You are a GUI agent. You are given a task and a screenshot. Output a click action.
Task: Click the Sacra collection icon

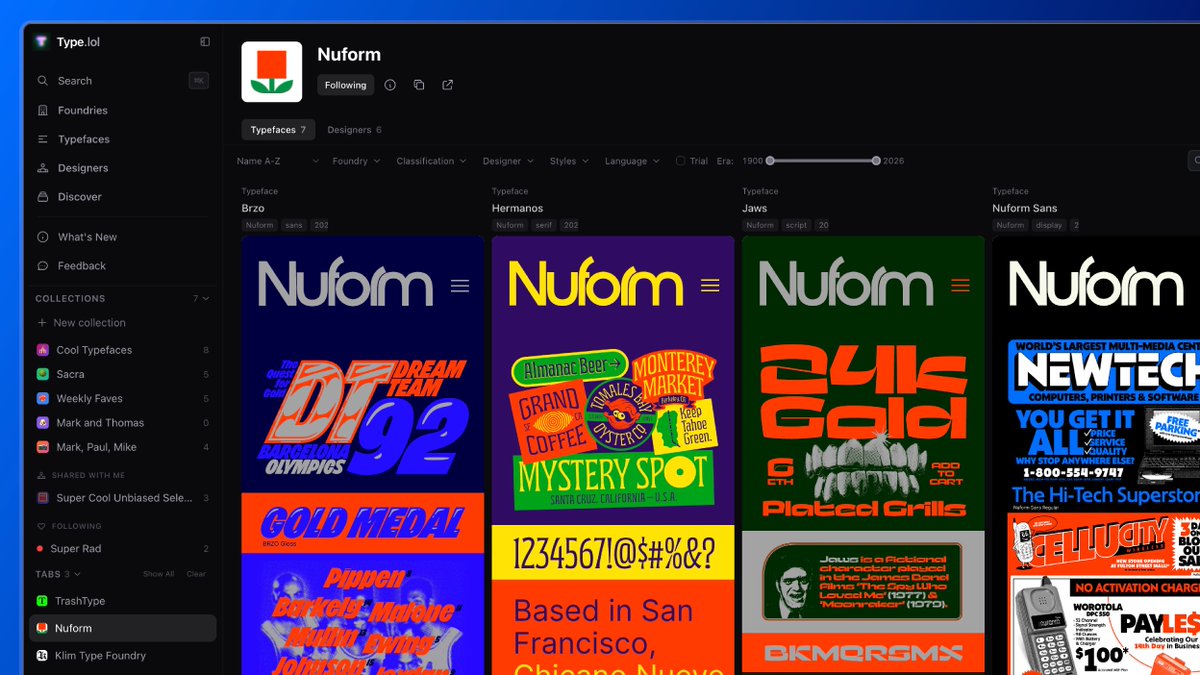tap(42, 374)
